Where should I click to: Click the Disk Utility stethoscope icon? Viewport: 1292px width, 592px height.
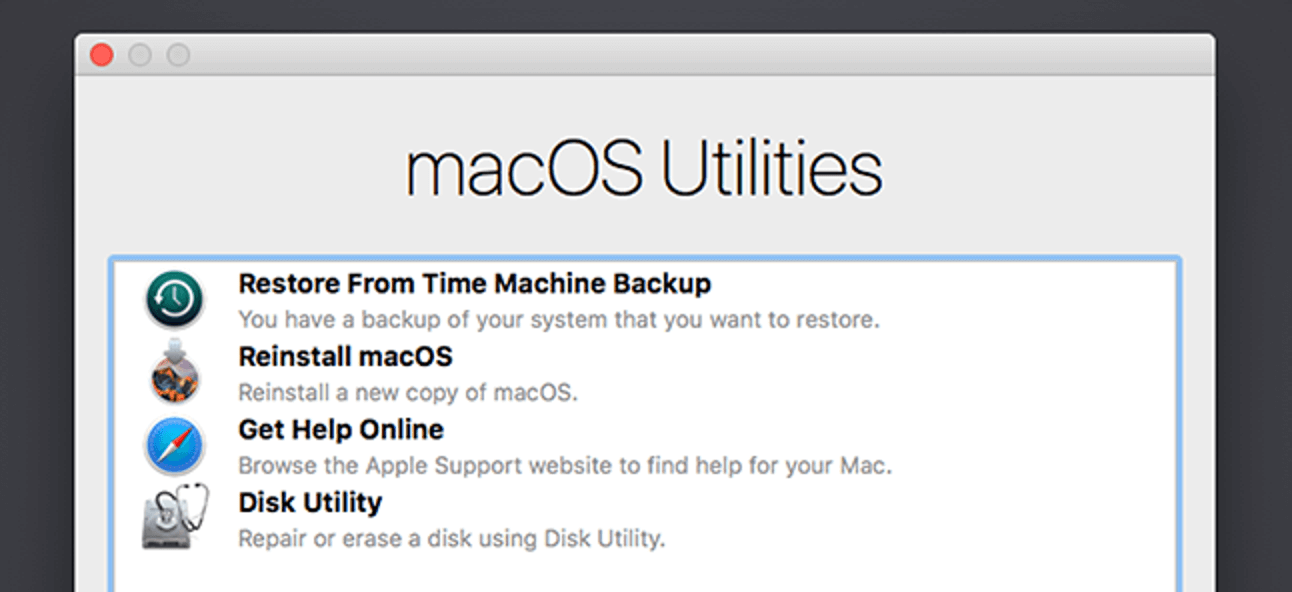click(175, 517)
